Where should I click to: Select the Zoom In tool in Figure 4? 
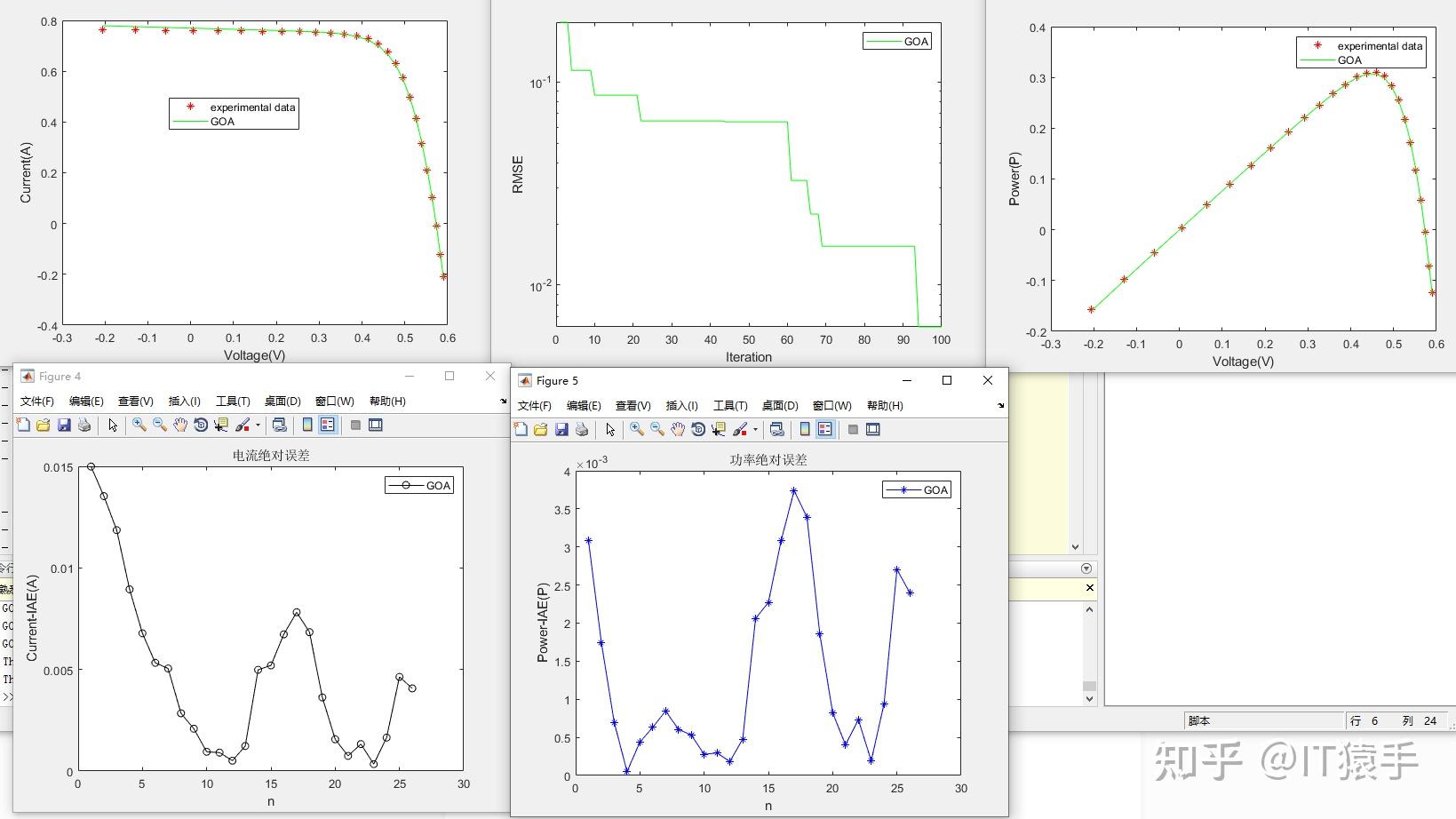coord(139,425)
